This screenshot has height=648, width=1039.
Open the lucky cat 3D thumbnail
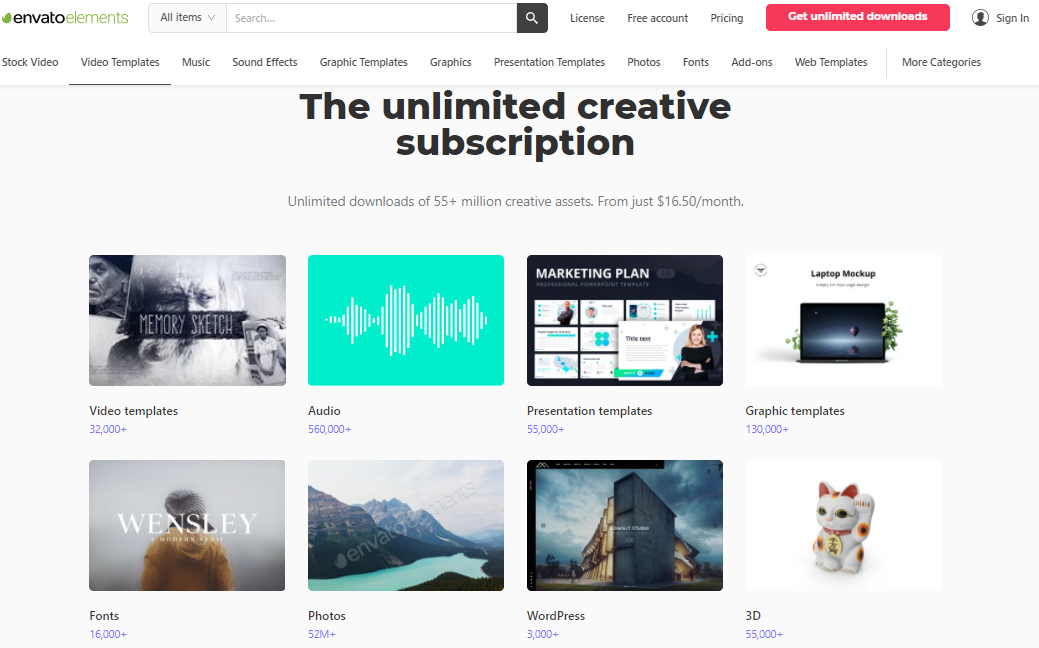coord(844,525)
